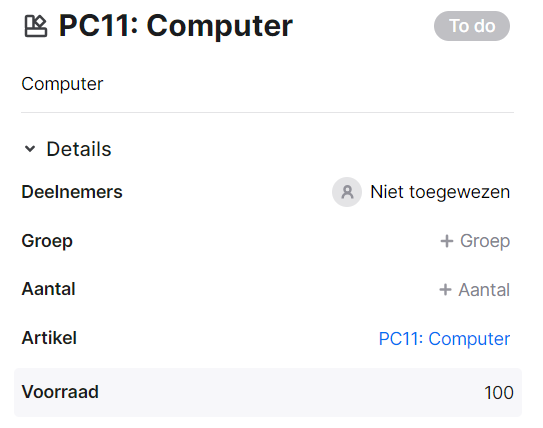Add a quantity via + Aantal

coord(474,290)
